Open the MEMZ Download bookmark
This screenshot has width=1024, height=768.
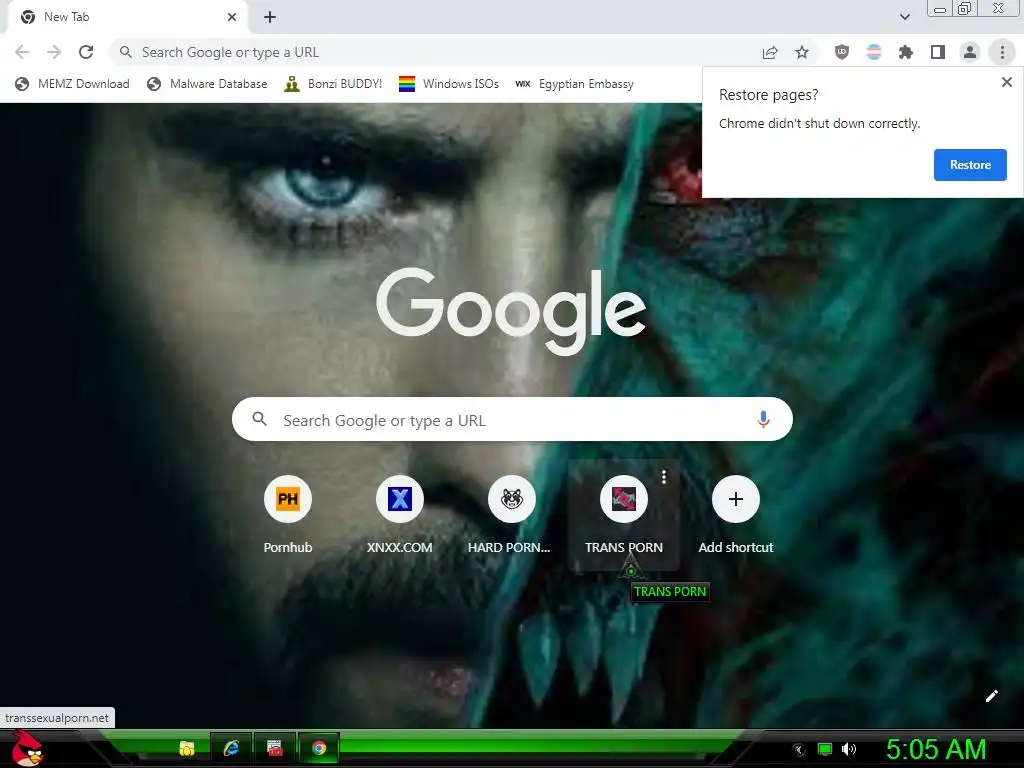[72, 84]
